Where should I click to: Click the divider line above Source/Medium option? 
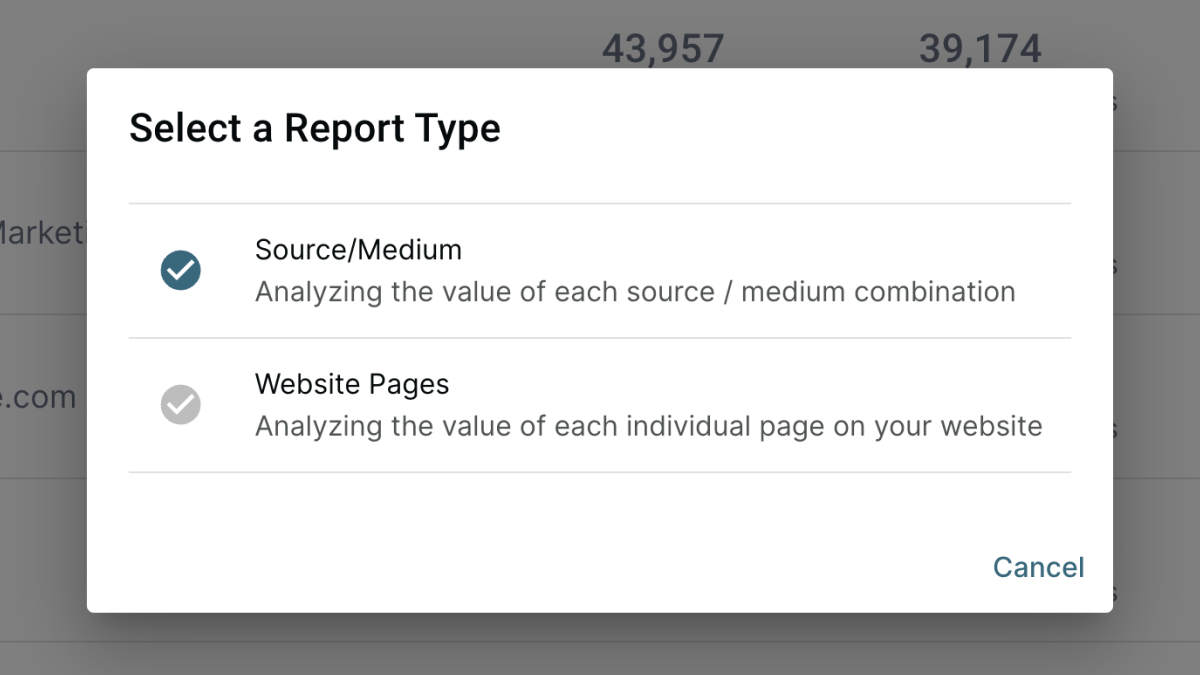(x=600, y=204)
